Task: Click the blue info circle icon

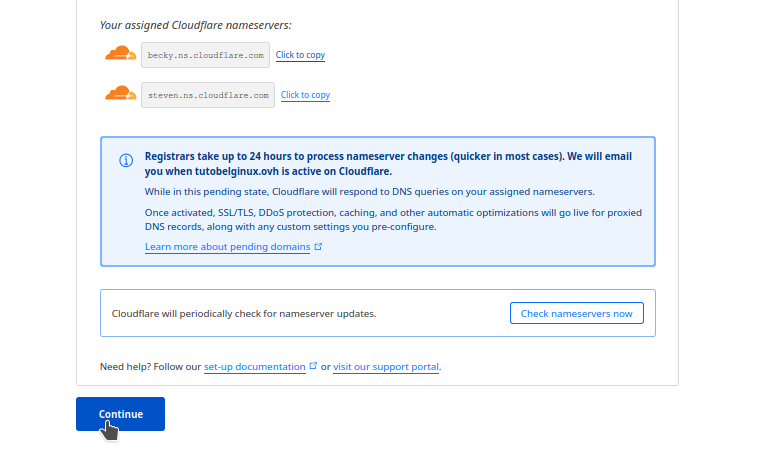Action: tap(126, 160)
